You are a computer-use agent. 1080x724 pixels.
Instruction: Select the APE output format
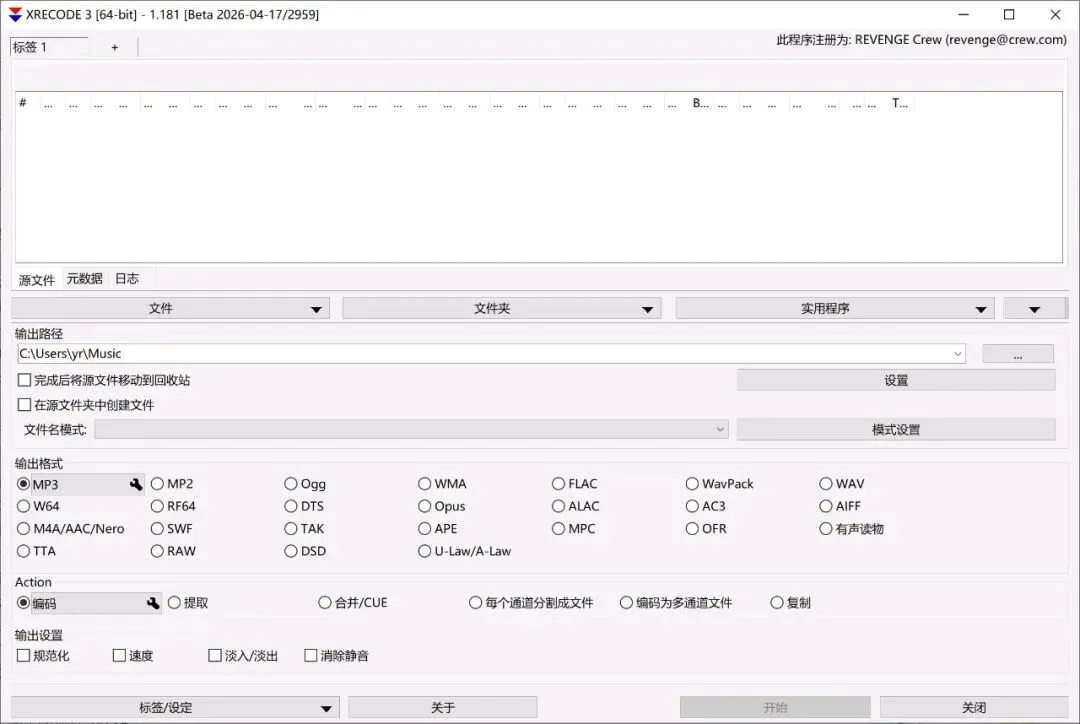(437, 529)
